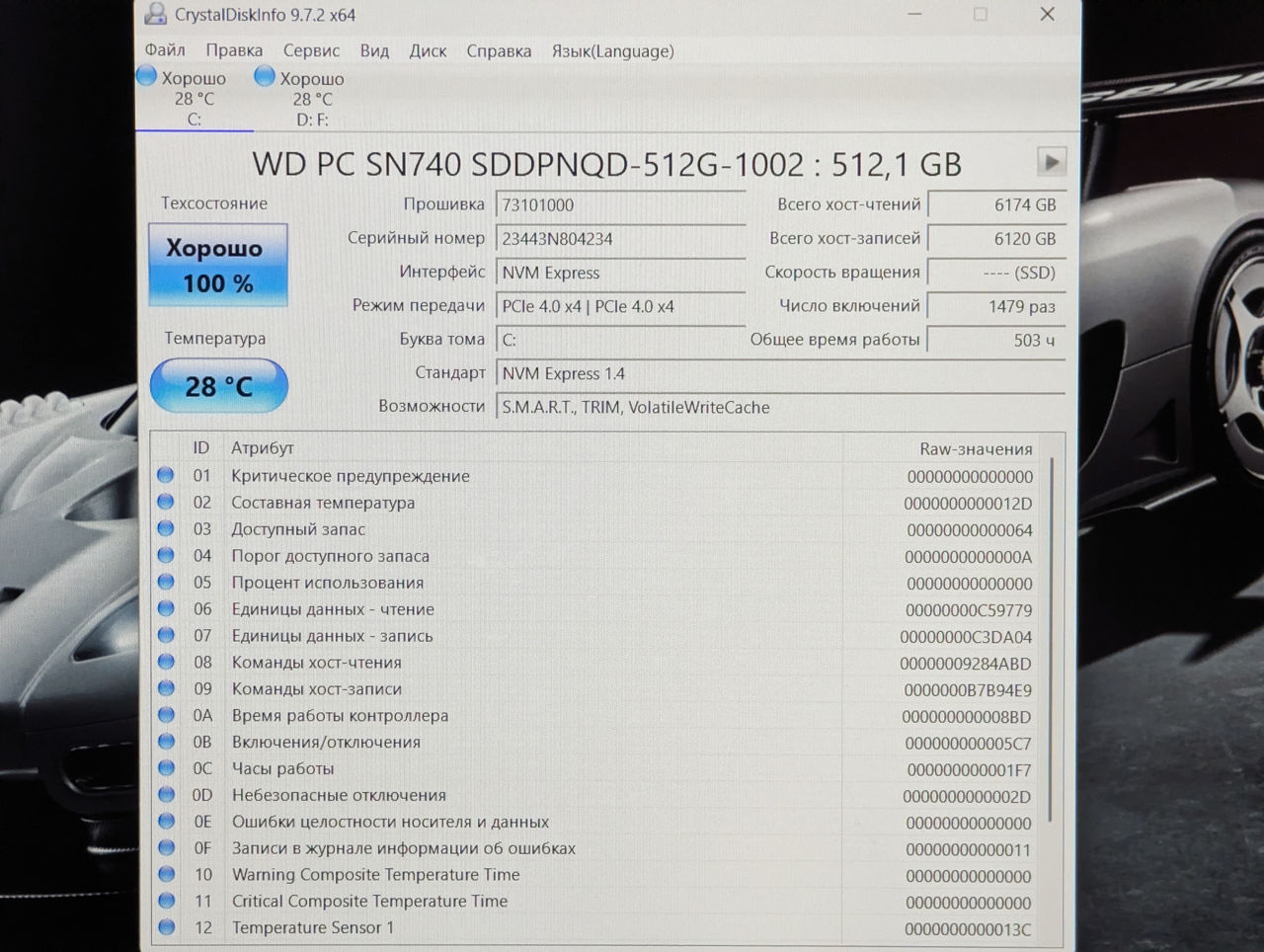Click status dot for Ошибки целостности носителя
This screenshot has height=952, width=1264.
coord(166,821)
